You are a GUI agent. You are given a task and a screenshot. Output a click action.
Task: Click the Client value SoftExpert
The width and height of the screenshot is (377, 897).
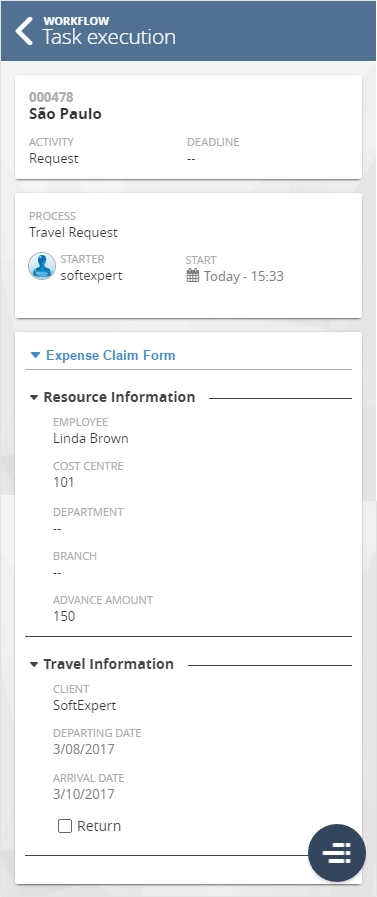(x=85, y=705)
